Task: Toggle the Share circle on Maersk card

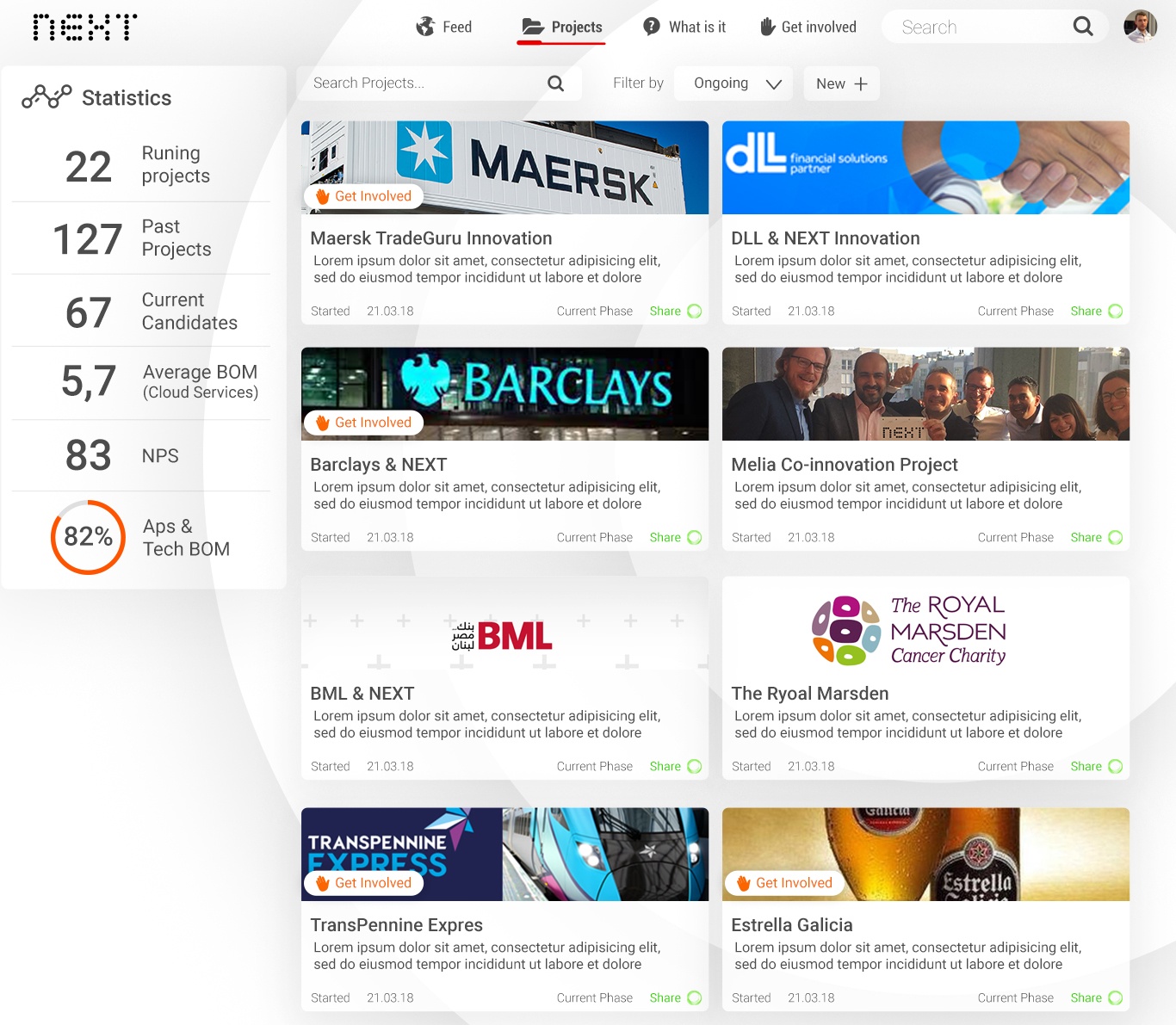Action: point(695,312)
